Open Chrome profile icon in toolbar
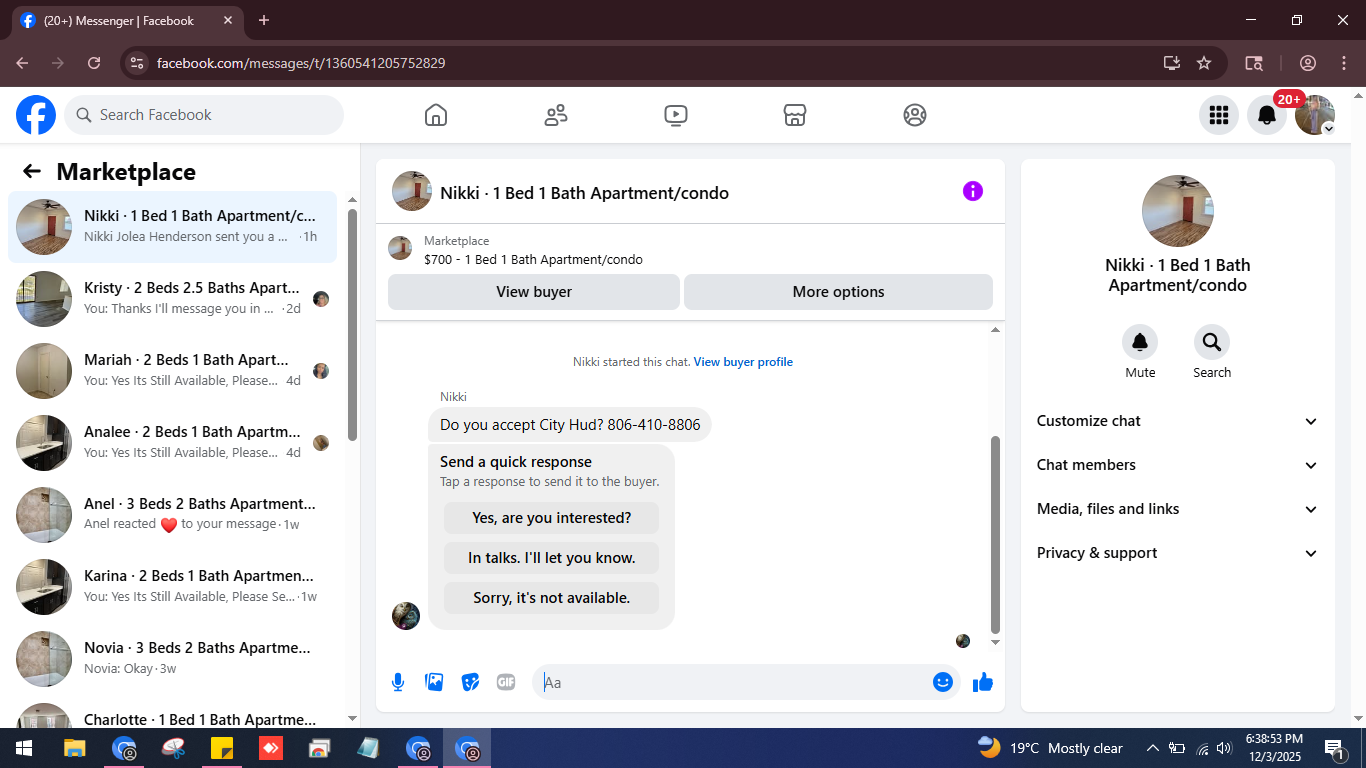 (1308, 63)
